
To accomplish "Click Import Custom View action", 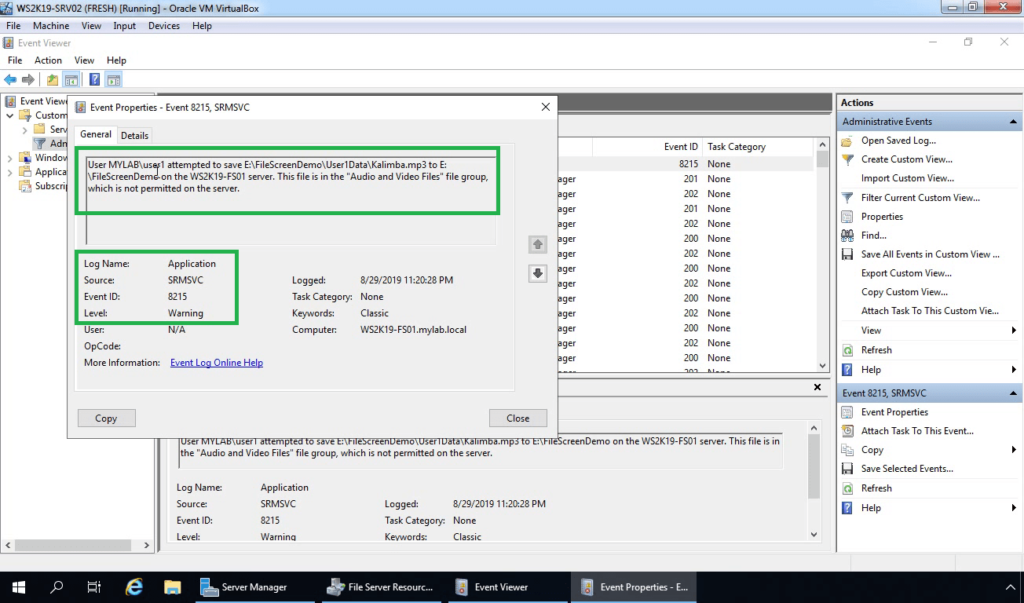I will coord(907,178).
